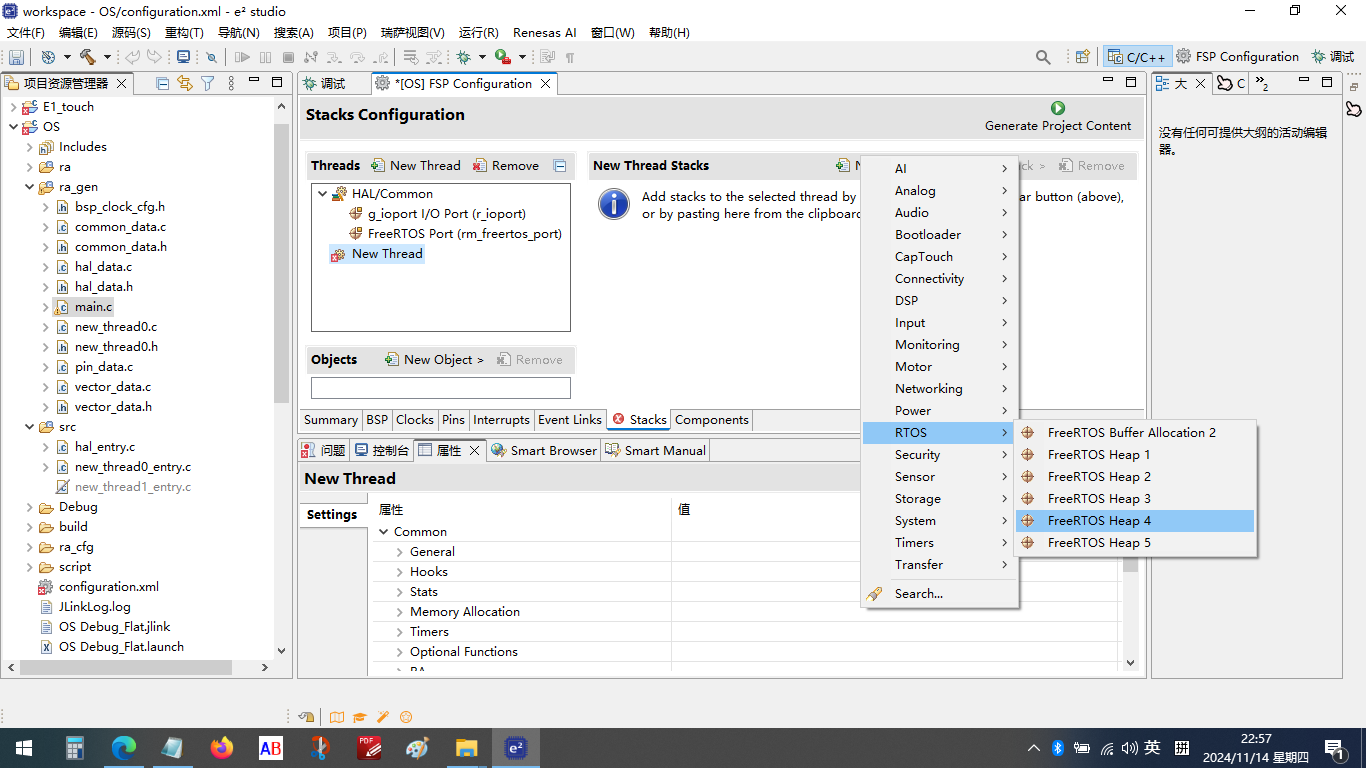The width and height of the screenshot is (1366, 768).
Task: Click Firefox in the Windows taskbar
Action: pos(221,747)
